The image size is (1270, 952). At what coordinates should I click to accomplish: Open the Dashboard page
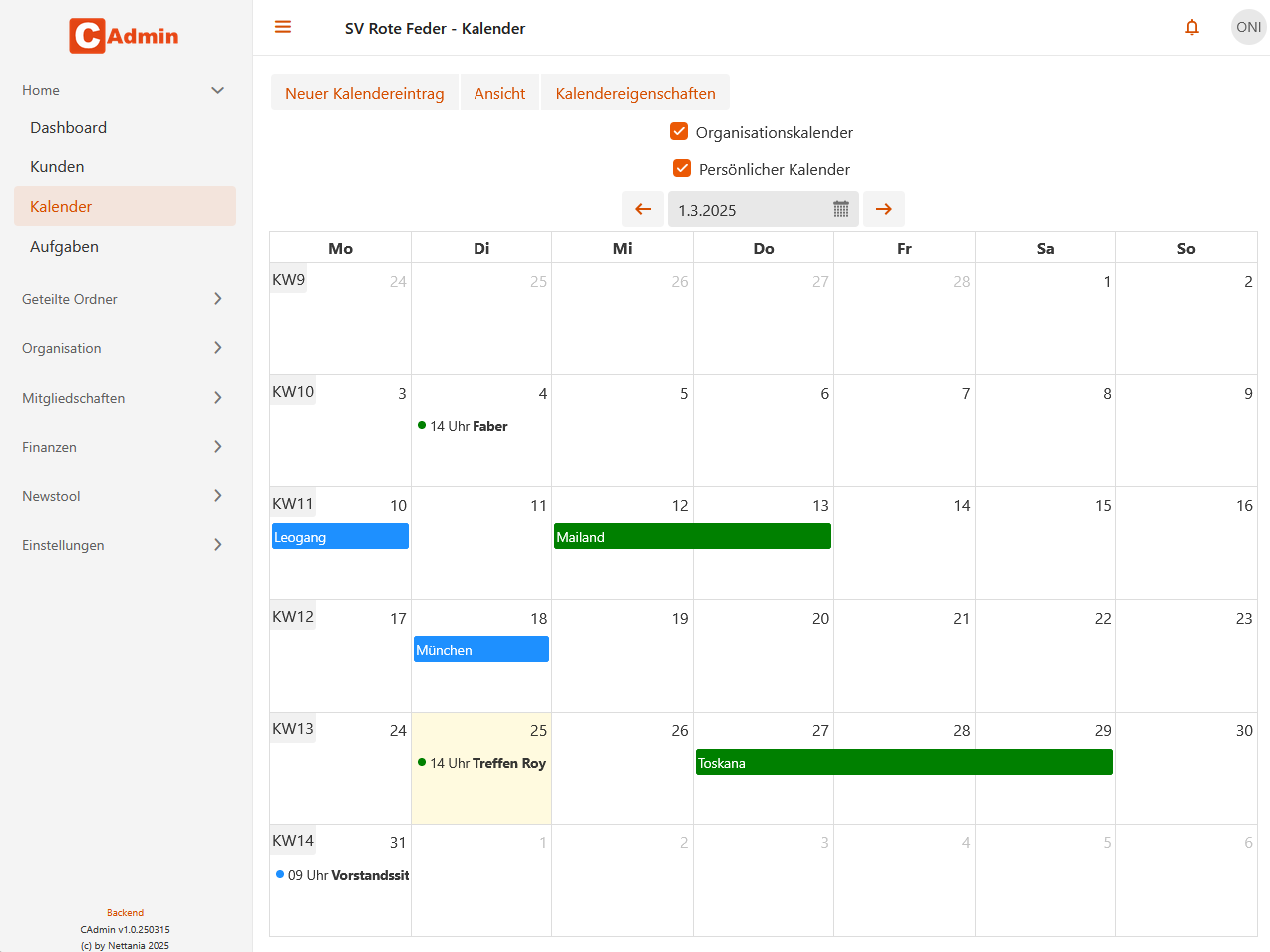(x=126, y=128)
